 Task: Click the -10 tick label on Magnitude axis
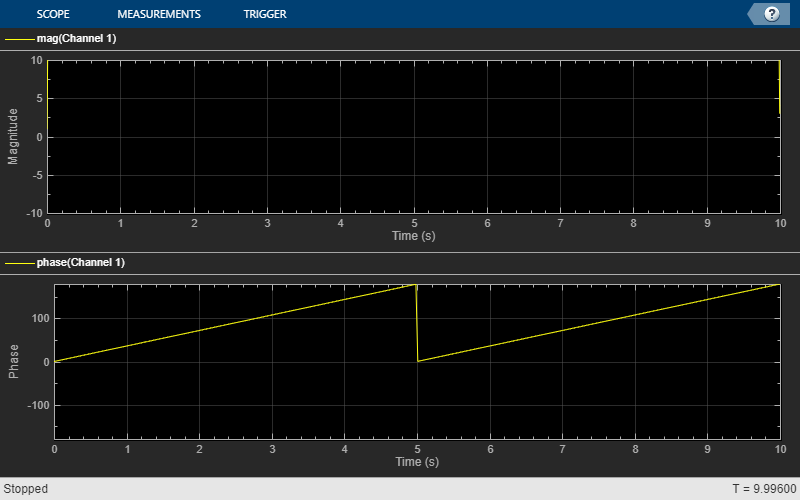tap(35, 213)
